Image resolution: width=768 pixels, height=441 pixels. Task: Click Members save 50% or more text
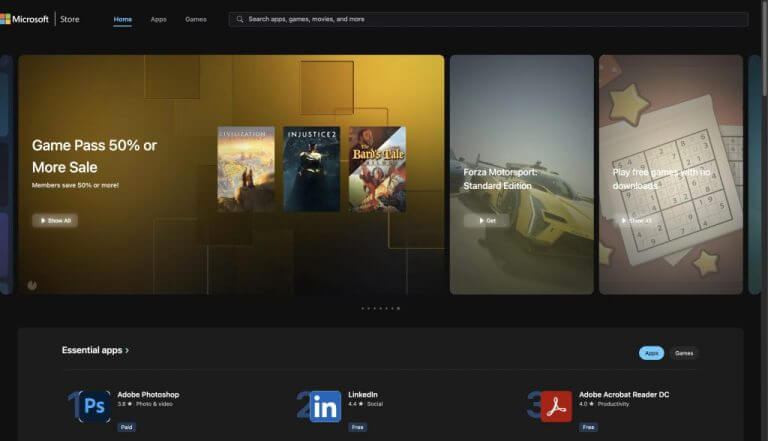[x=75, y=185]
